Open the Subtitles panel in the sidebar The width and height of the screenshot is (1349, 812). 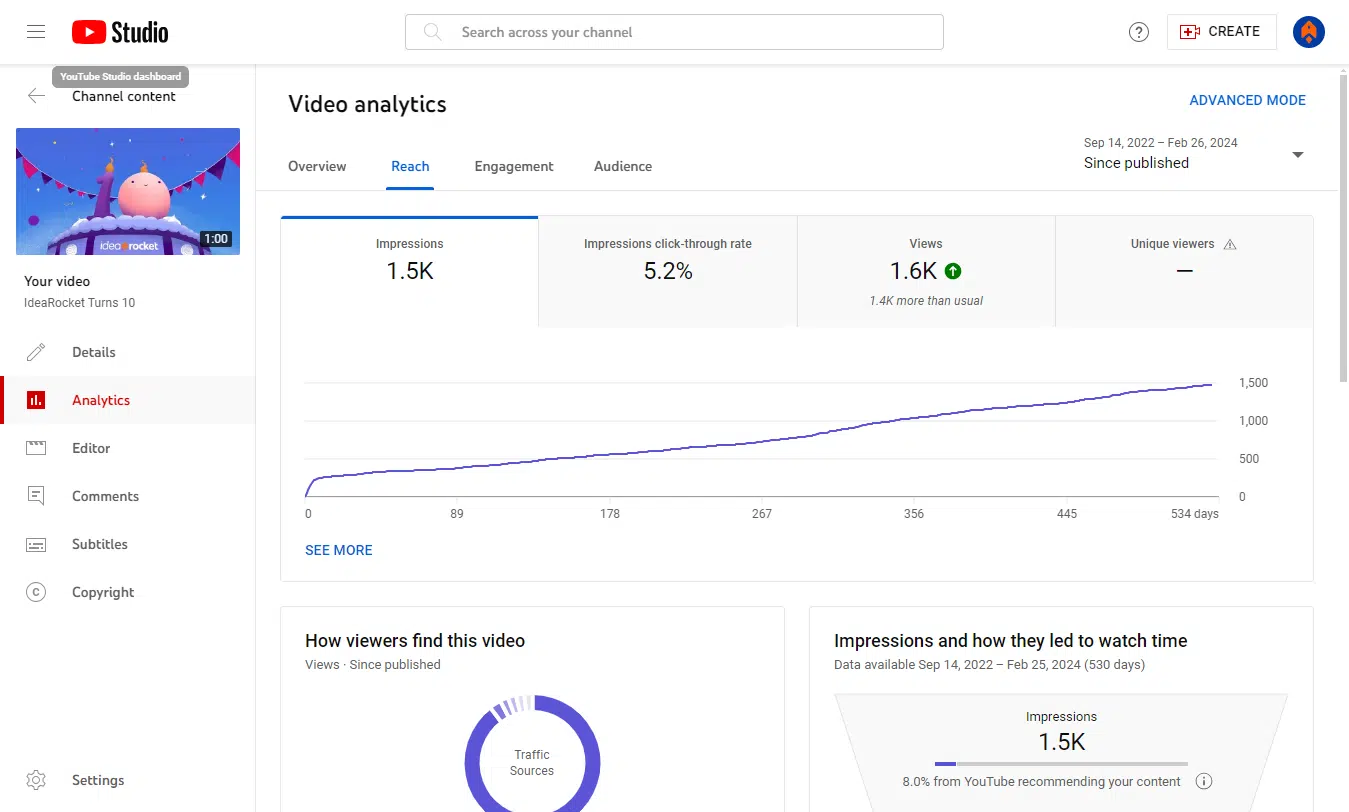pos(36,544)
